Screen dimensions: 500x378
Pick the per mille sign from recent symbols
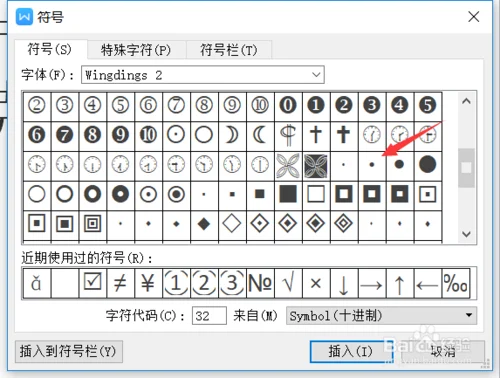[456, 283]
